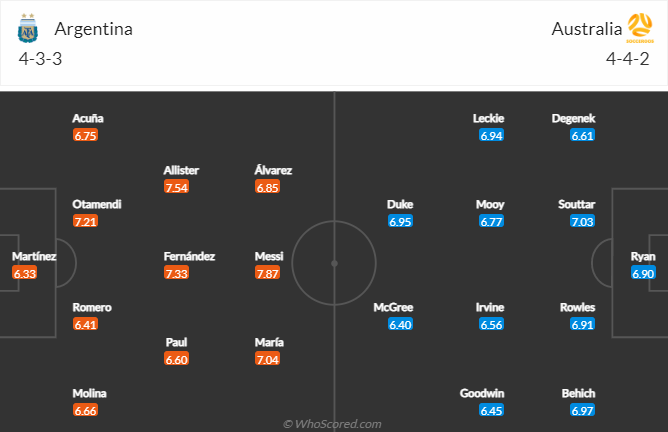Select player Goodwin in the lineup
The image size is (668, 432).
coord(482,393)
